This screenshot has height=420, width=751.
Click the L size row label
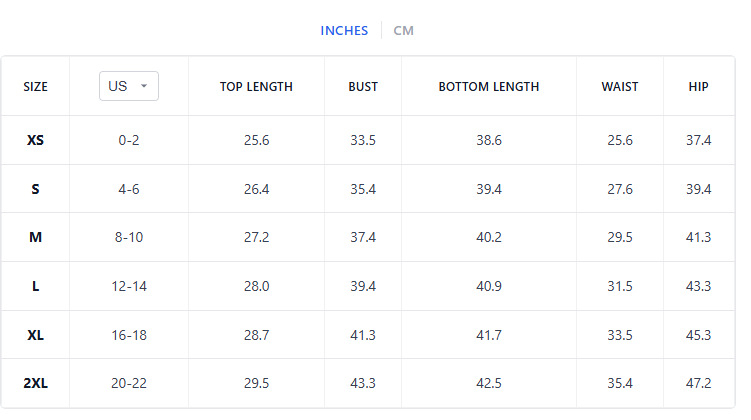pyautogui.click(x=35, y=286)
